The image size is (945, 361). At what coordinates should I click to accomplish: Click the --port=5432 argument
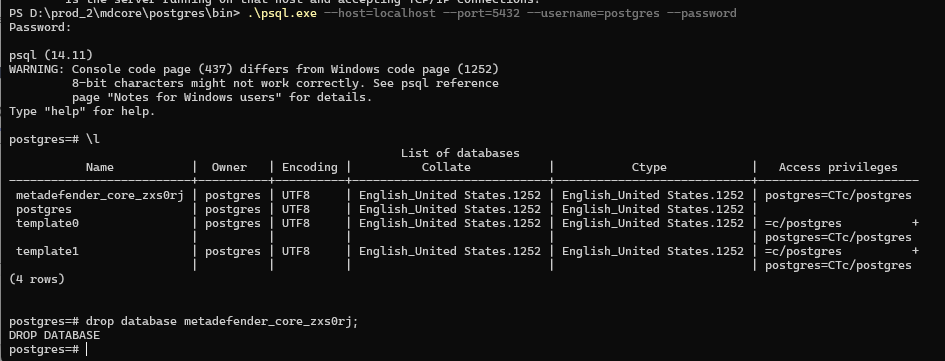pos(481,13)
